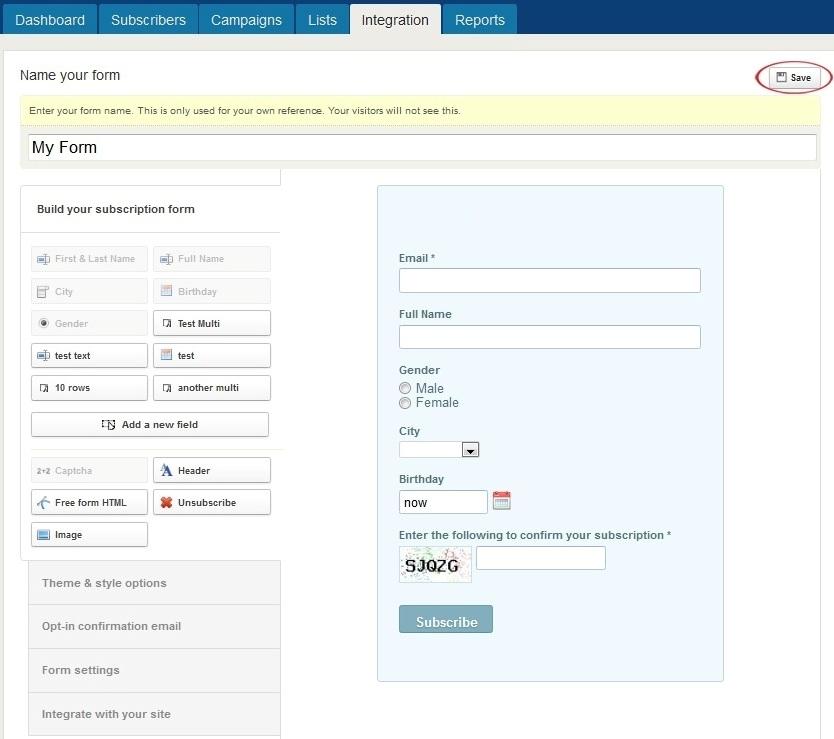Click the Add a new field icon
Viewport: 834px width, 739px height.
109,425
